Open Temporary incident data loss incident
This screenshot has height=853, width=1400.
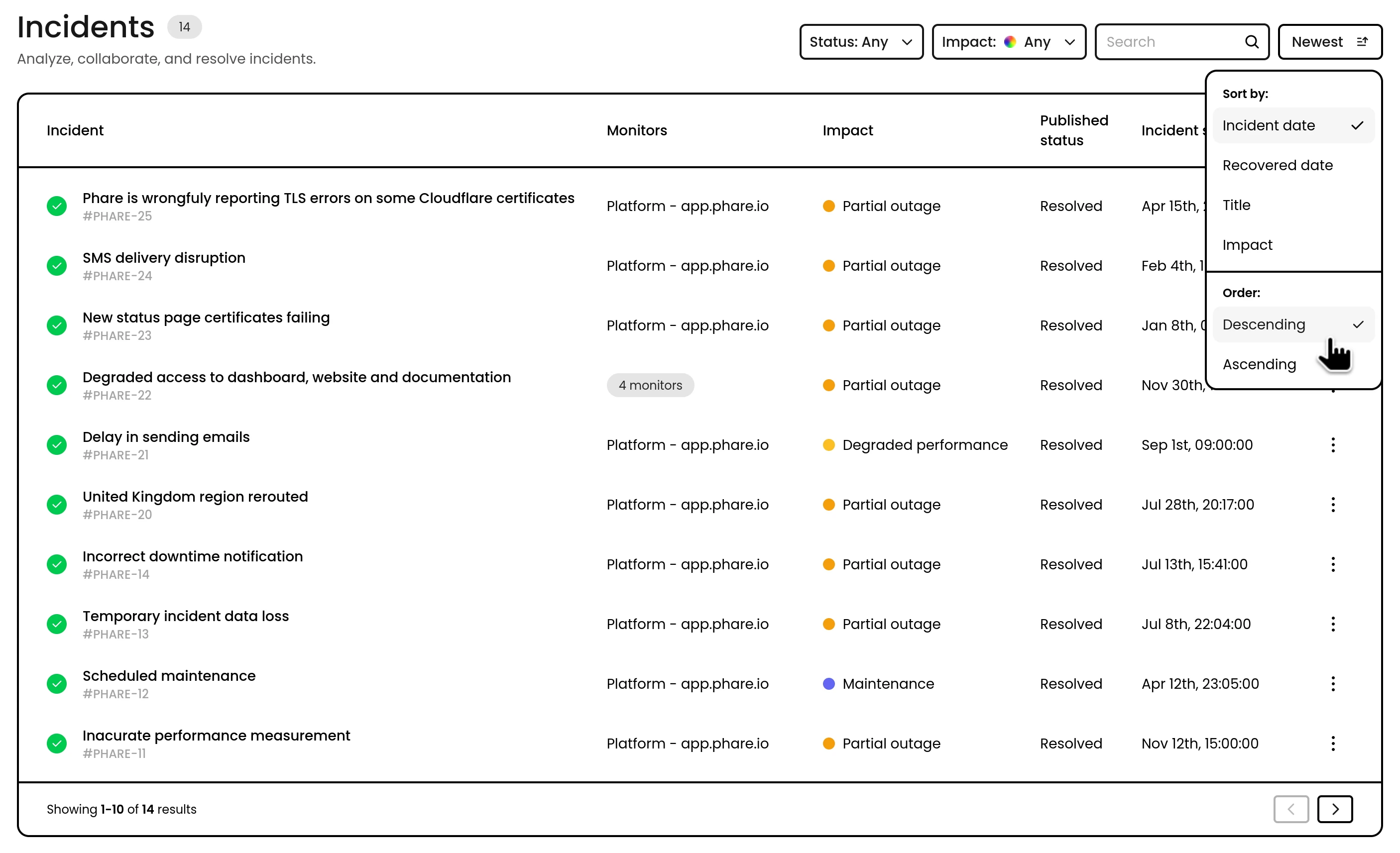coord(185,616)
